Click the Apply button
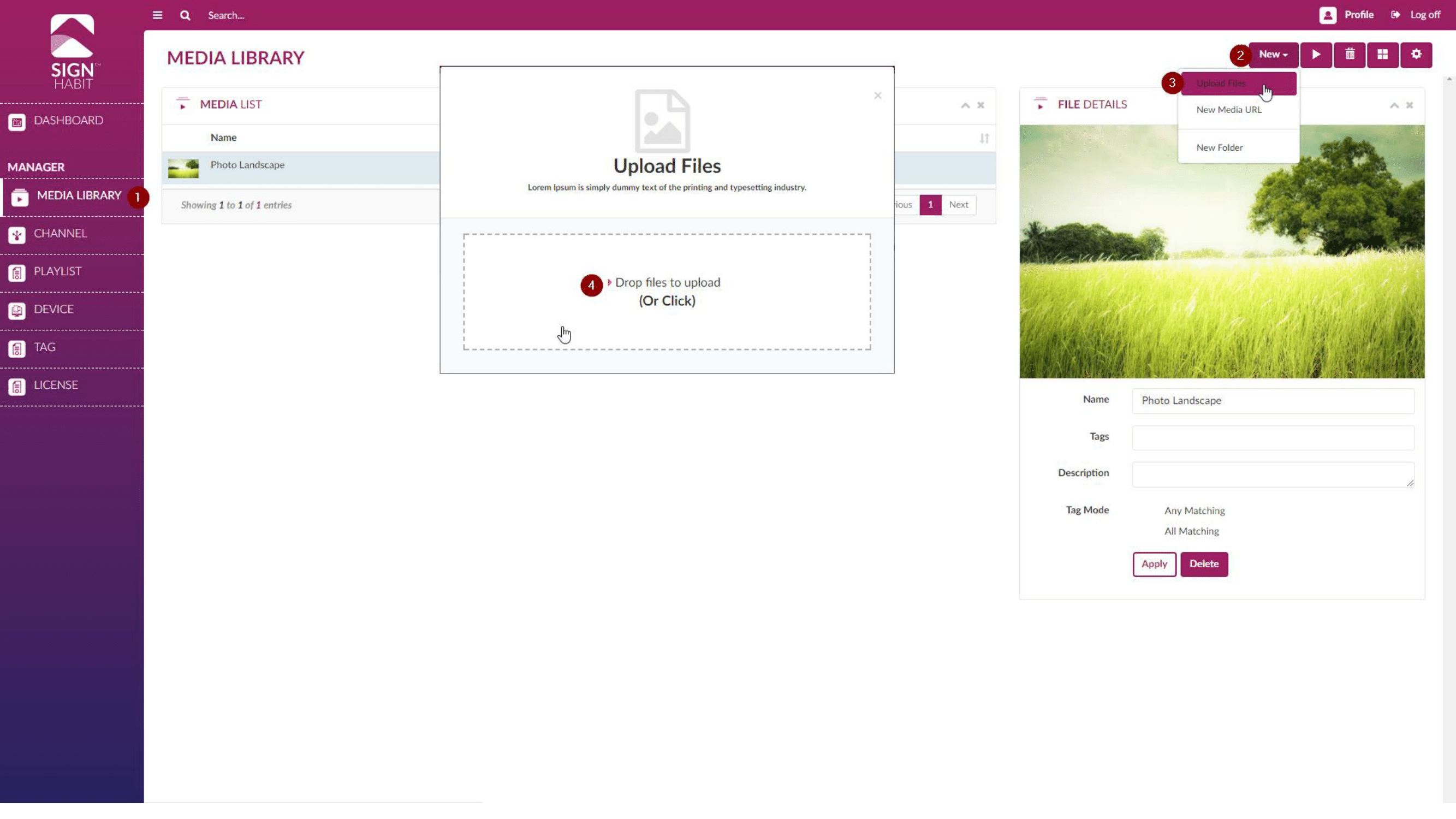The width and height of the screenshot is (1456, 819). tap(1154, 564)
